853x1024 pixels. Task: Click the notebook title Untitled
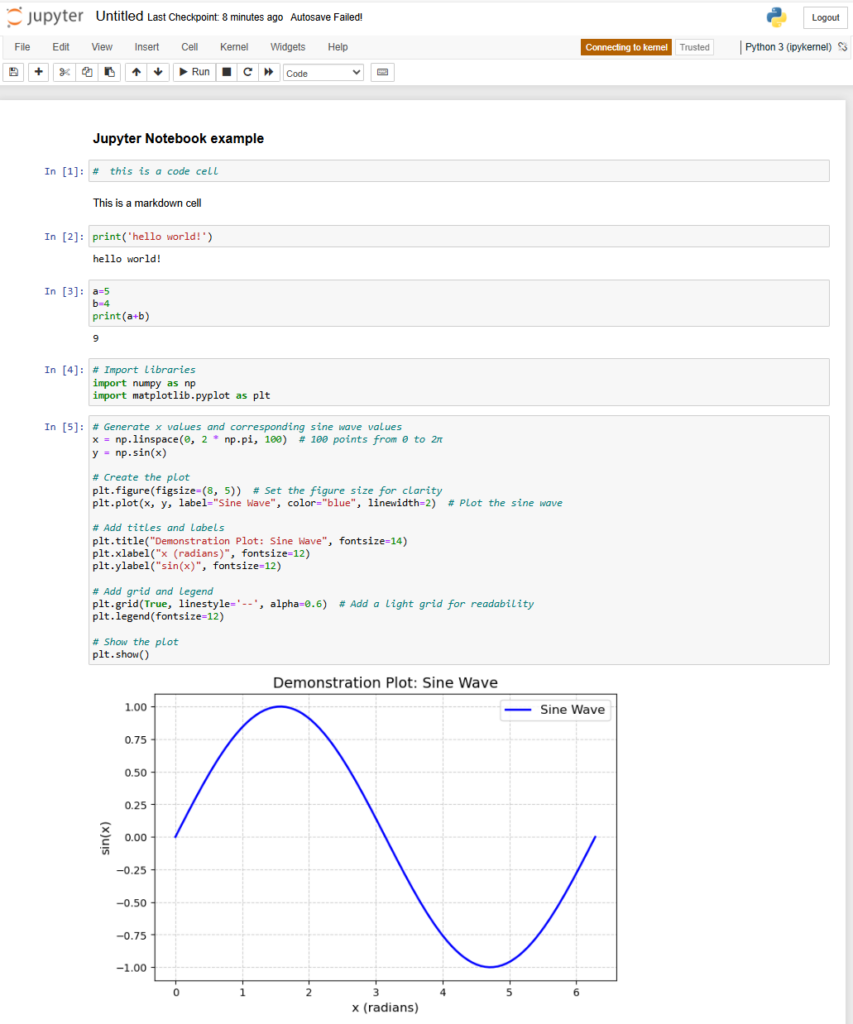[x=119, y=17]
